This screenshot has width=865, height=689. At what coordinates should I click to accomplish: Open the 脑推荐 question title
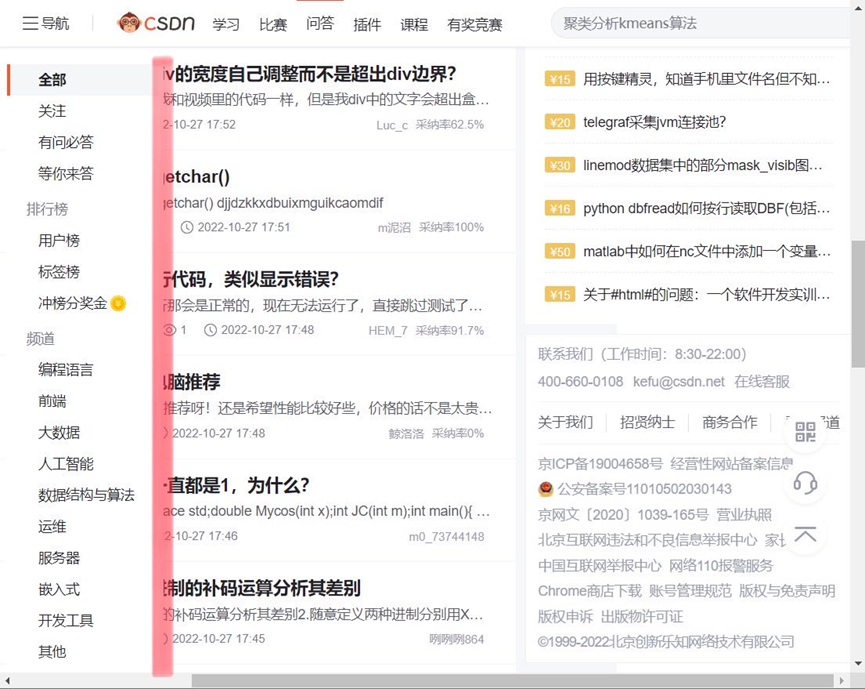192,382
